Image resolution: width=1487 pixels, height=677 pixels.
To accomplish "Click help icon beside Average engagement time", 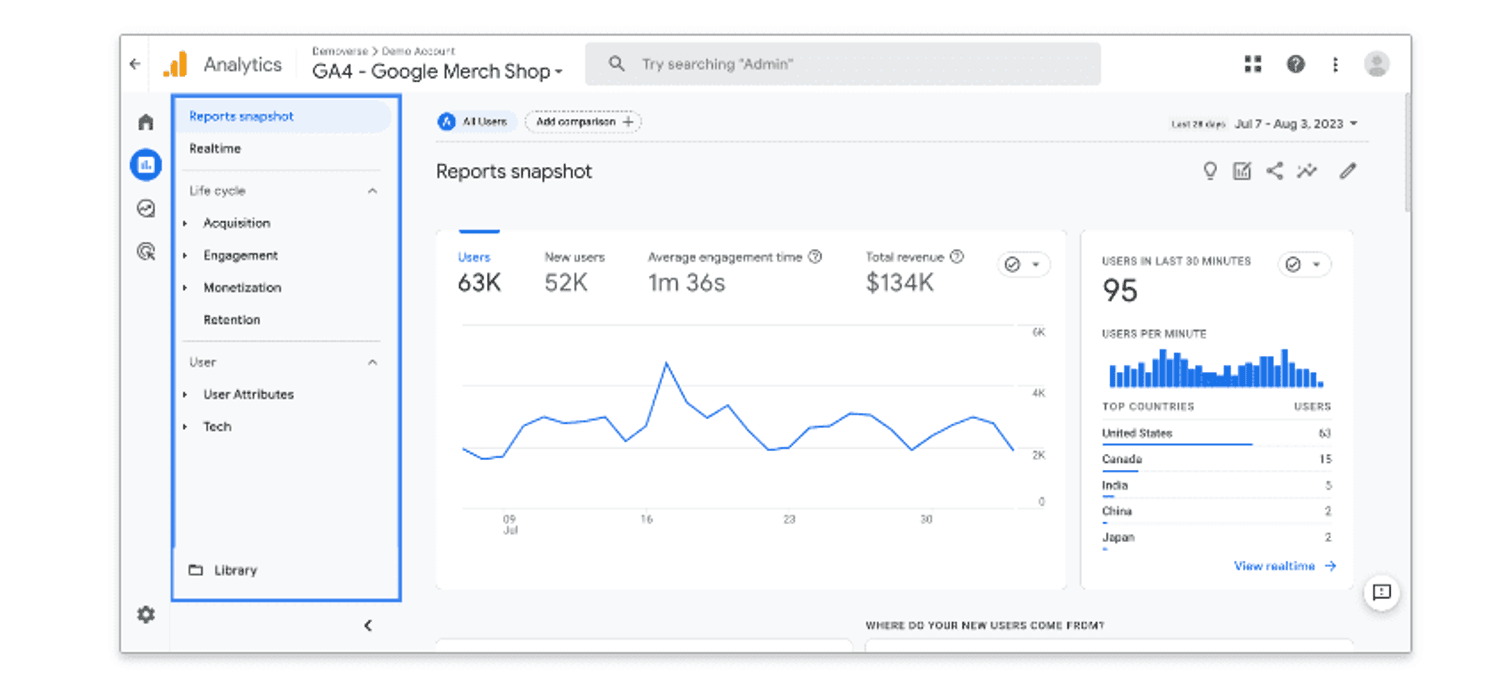I will point(815,257).
